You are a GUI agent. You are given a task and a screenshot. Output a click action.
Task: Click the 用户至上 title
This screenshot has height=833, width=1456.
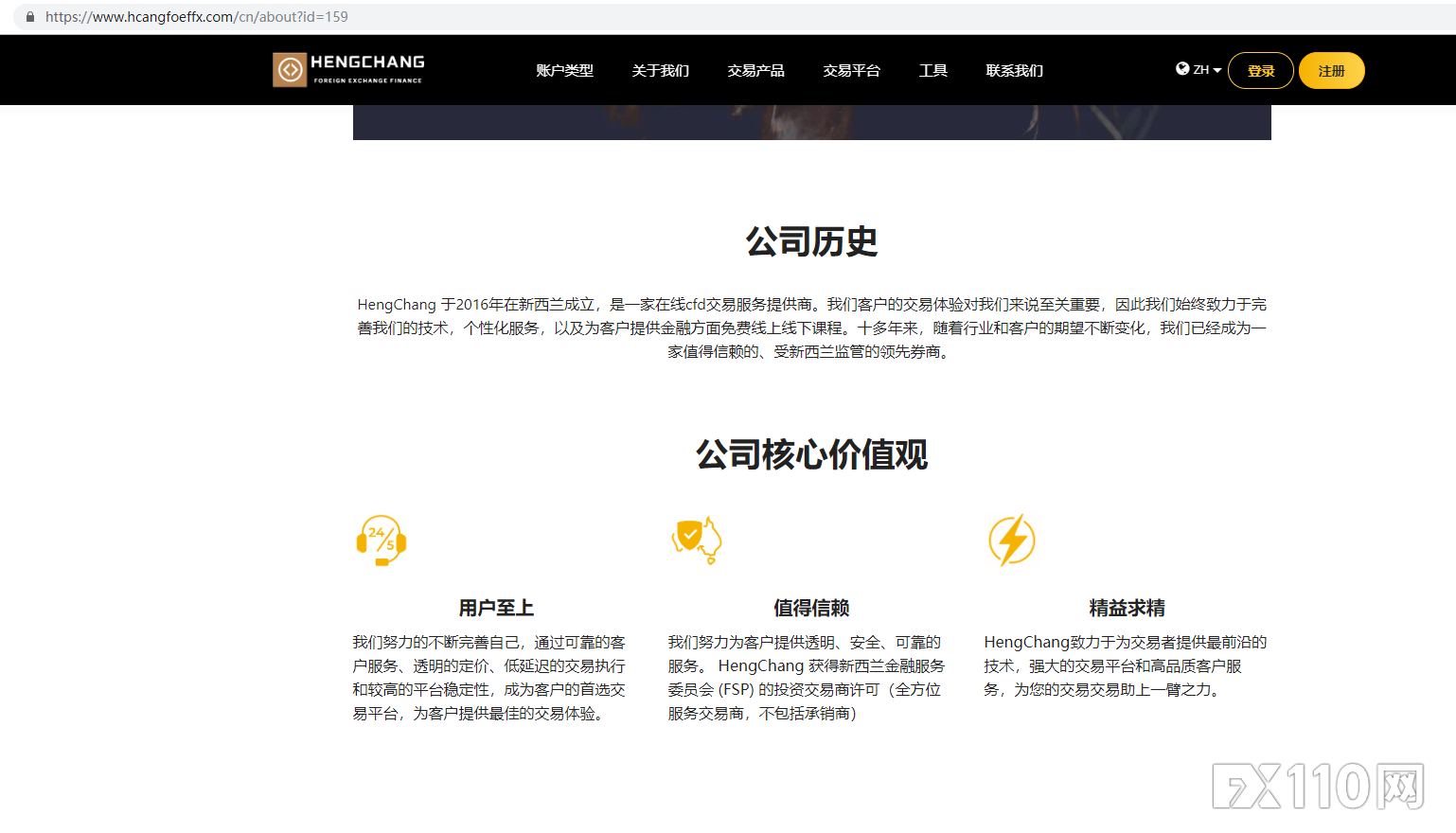(x=496, y=608)
